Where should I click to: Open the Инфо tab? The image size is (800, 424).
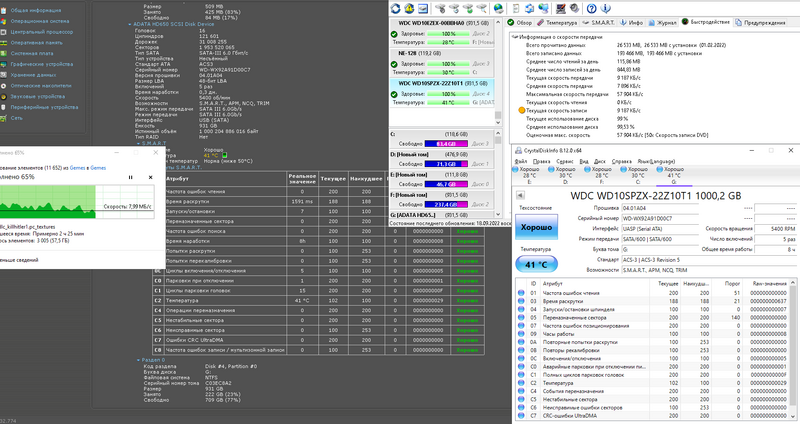pos(632,22)
